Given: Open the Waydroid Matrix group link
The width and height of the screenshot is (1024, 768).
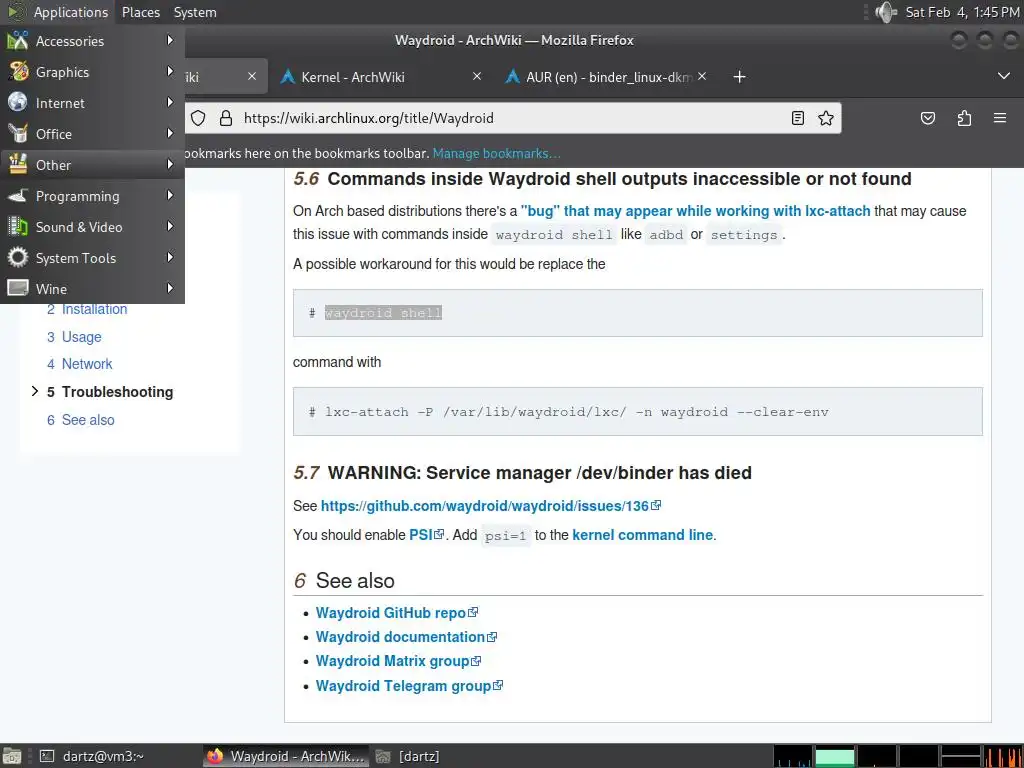Looking at the screenshot, I should point(398,661).
